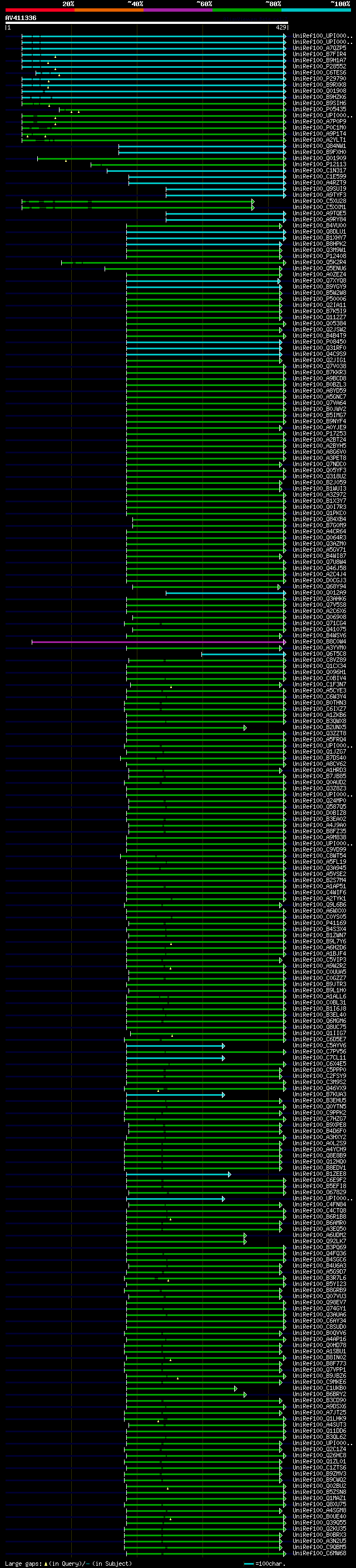
Task: Open hit UniRef100_B7KUA3
Action: pos(319,1095)
